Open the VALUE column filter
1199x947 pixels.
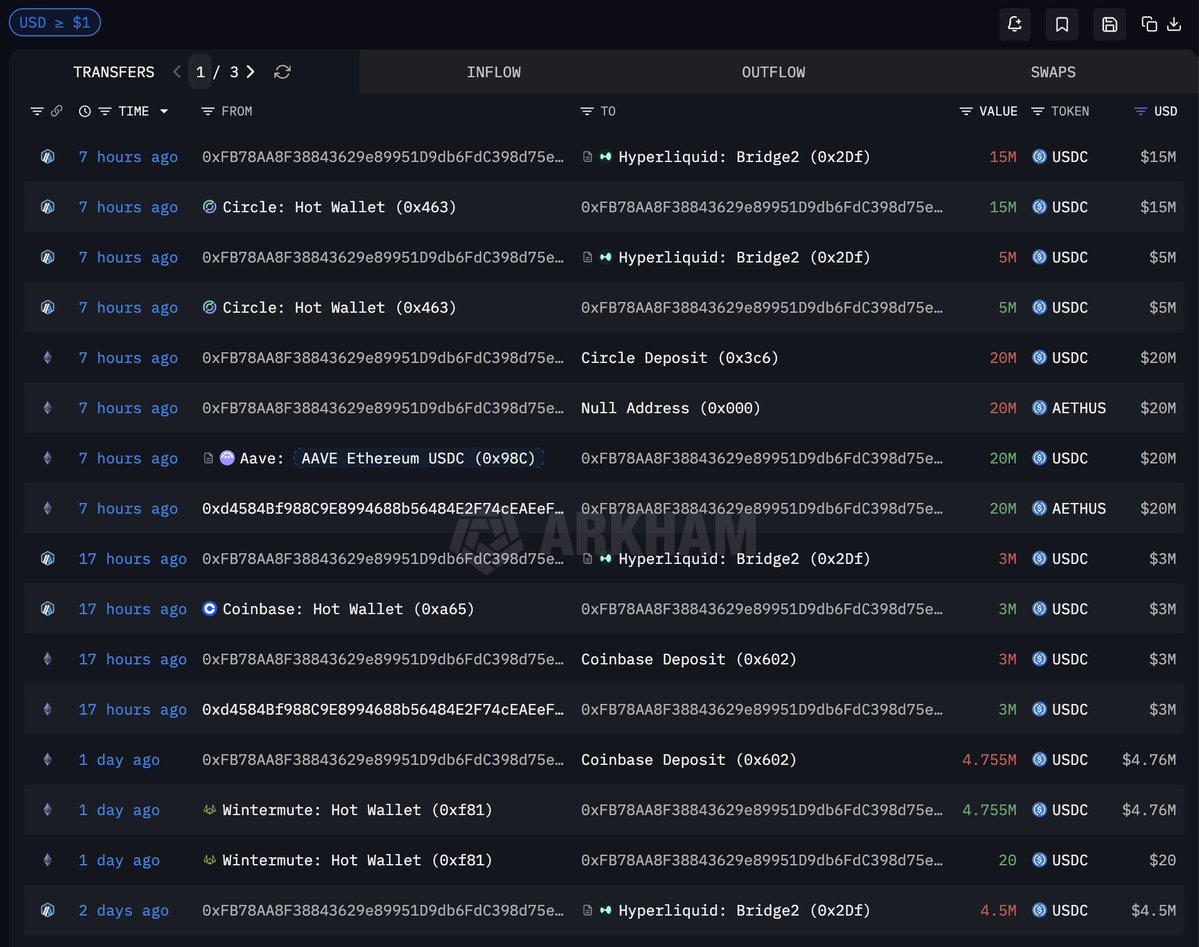click(966, 111)
